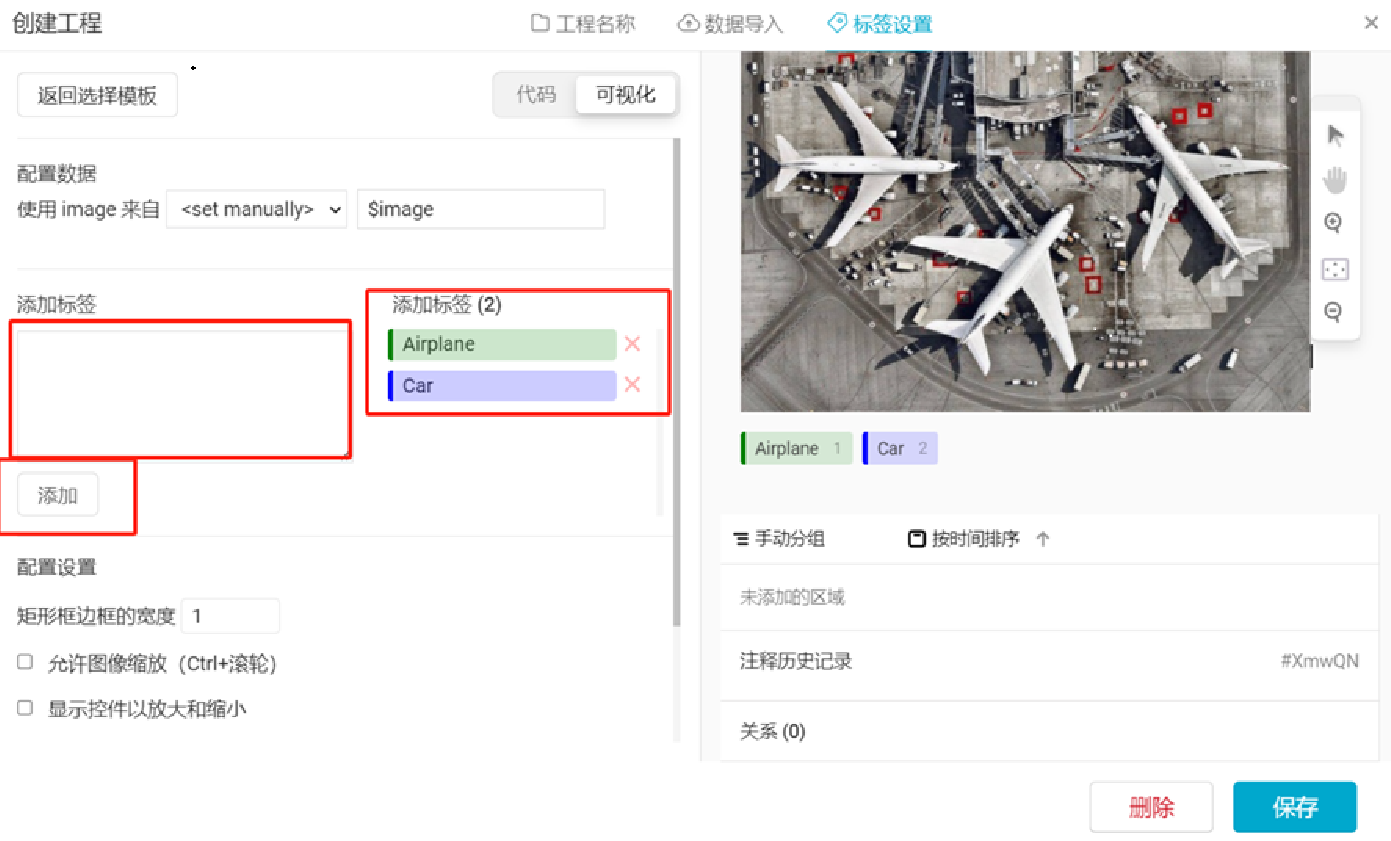
Task: Switch to the 代码 code view
Action: pyautogui.click(x=536, y=95)
